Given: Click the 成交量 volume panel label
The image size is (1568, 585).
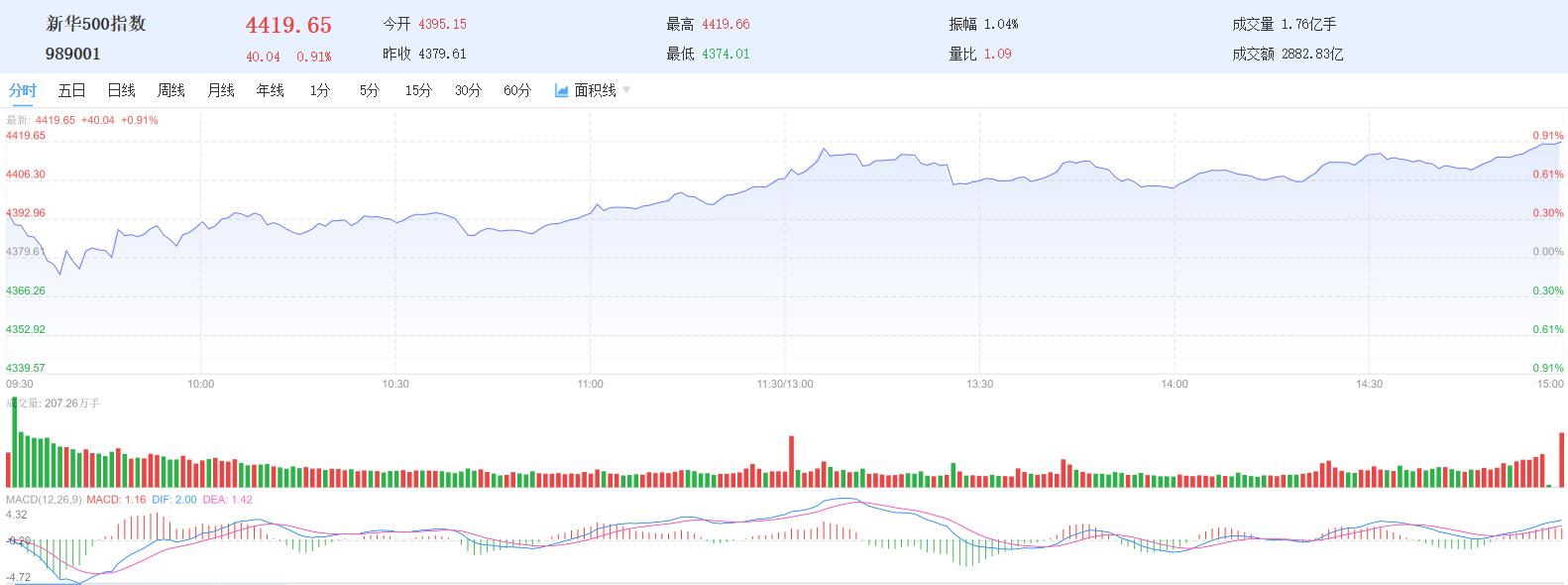Looking at the screenshot, I should tap(20, 404).
